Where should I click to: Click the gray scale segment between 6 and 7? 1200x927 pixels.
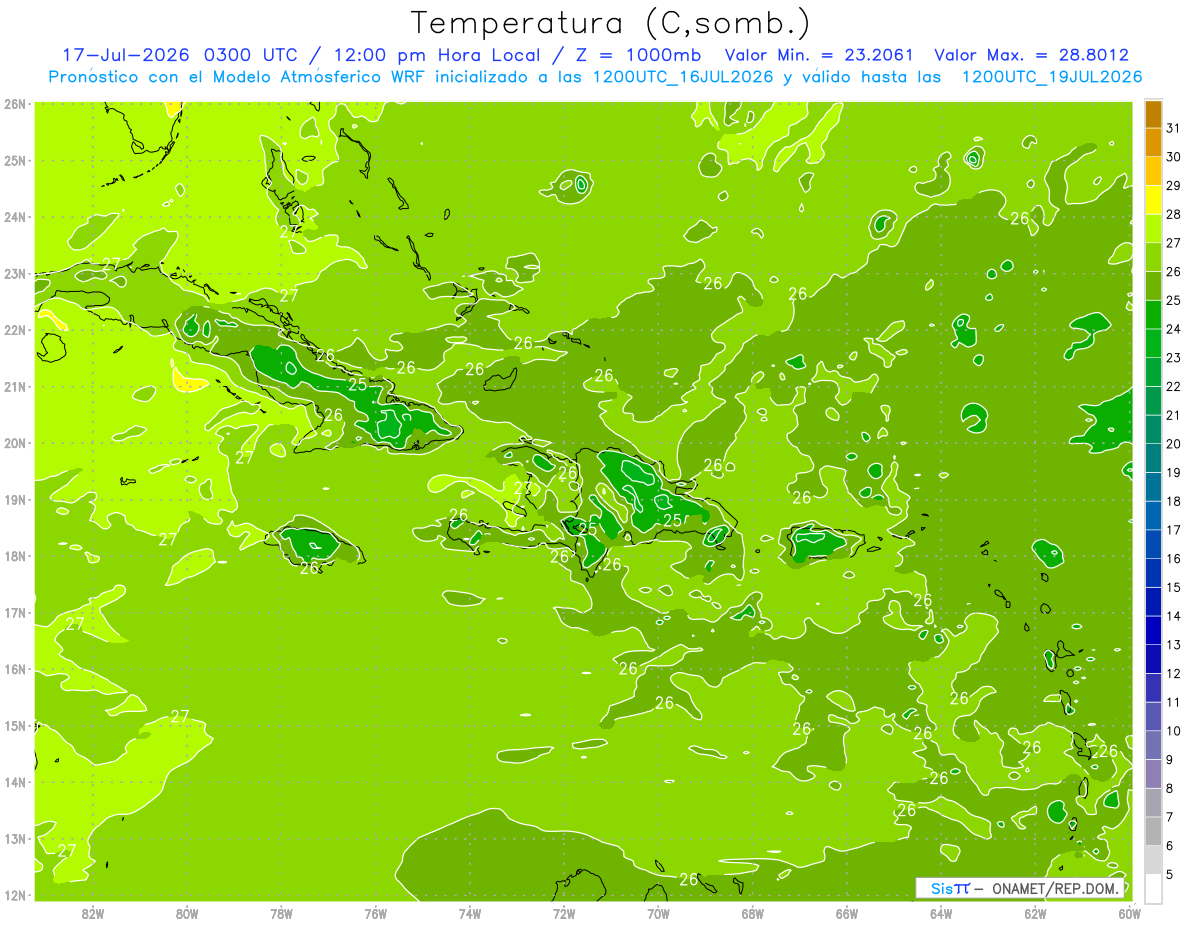[1153, 831]
